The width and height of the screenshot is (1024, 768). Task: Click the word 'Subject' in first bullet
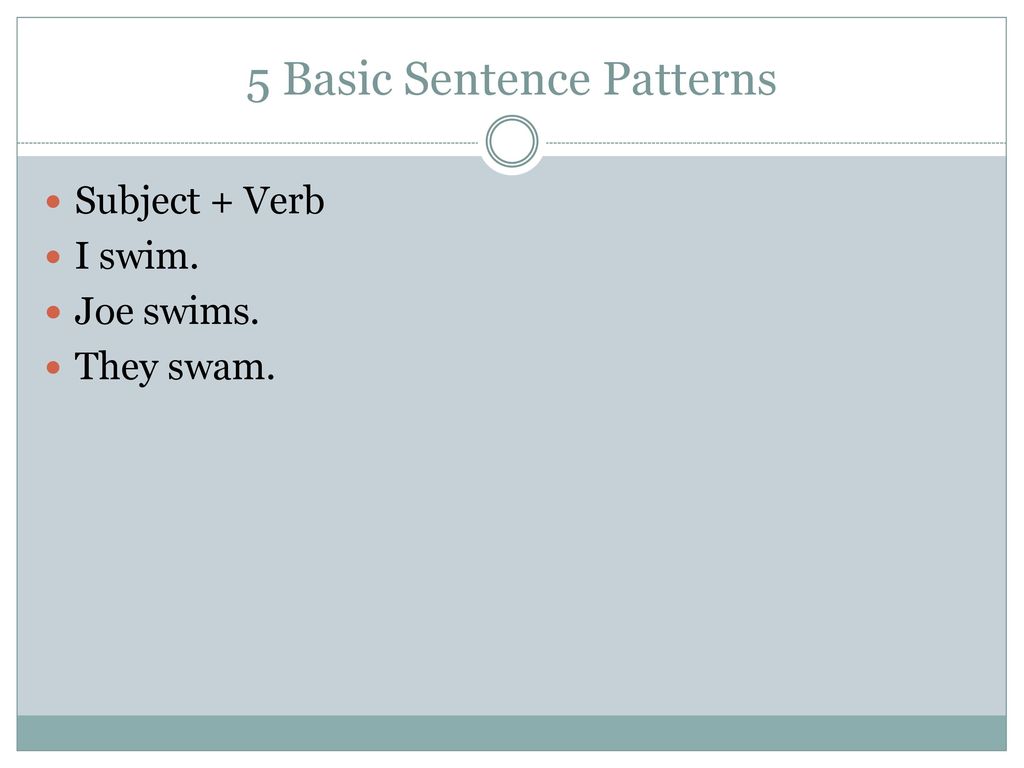coord(137,201)
